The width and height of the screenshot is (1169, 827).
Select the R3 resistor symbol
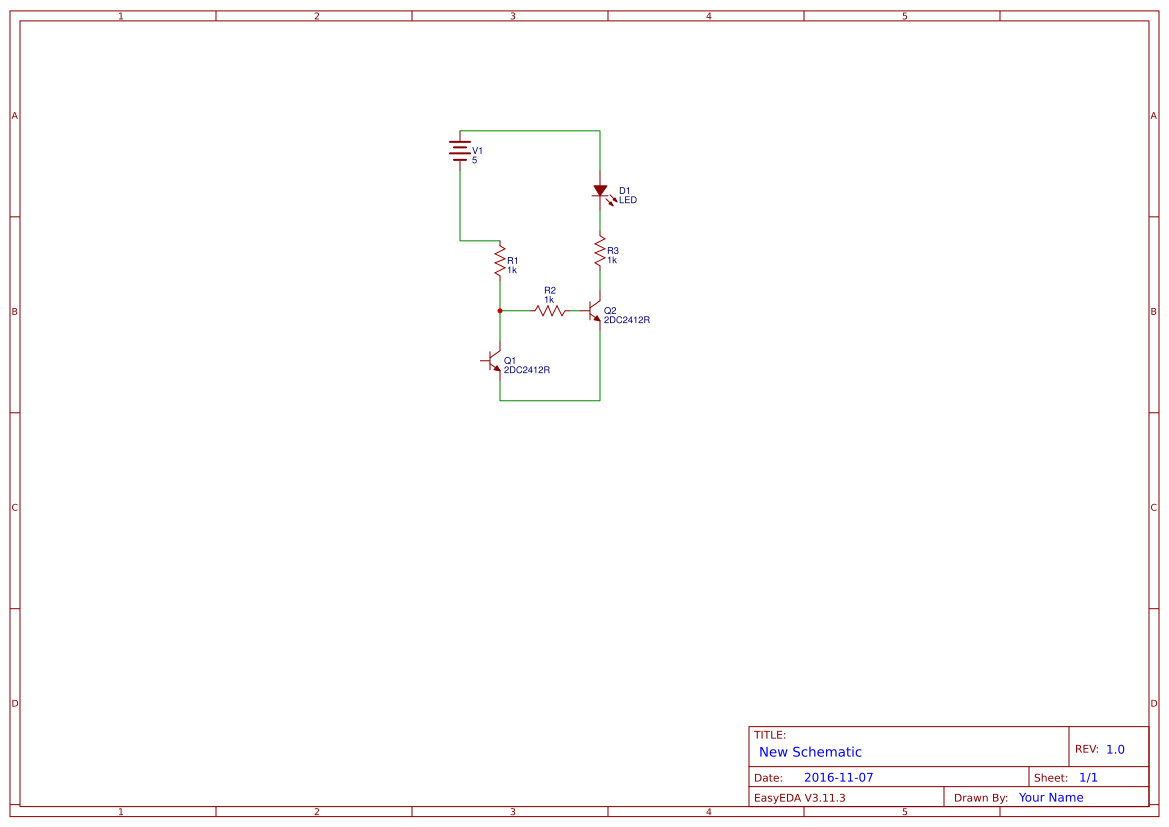click(599, 251)
